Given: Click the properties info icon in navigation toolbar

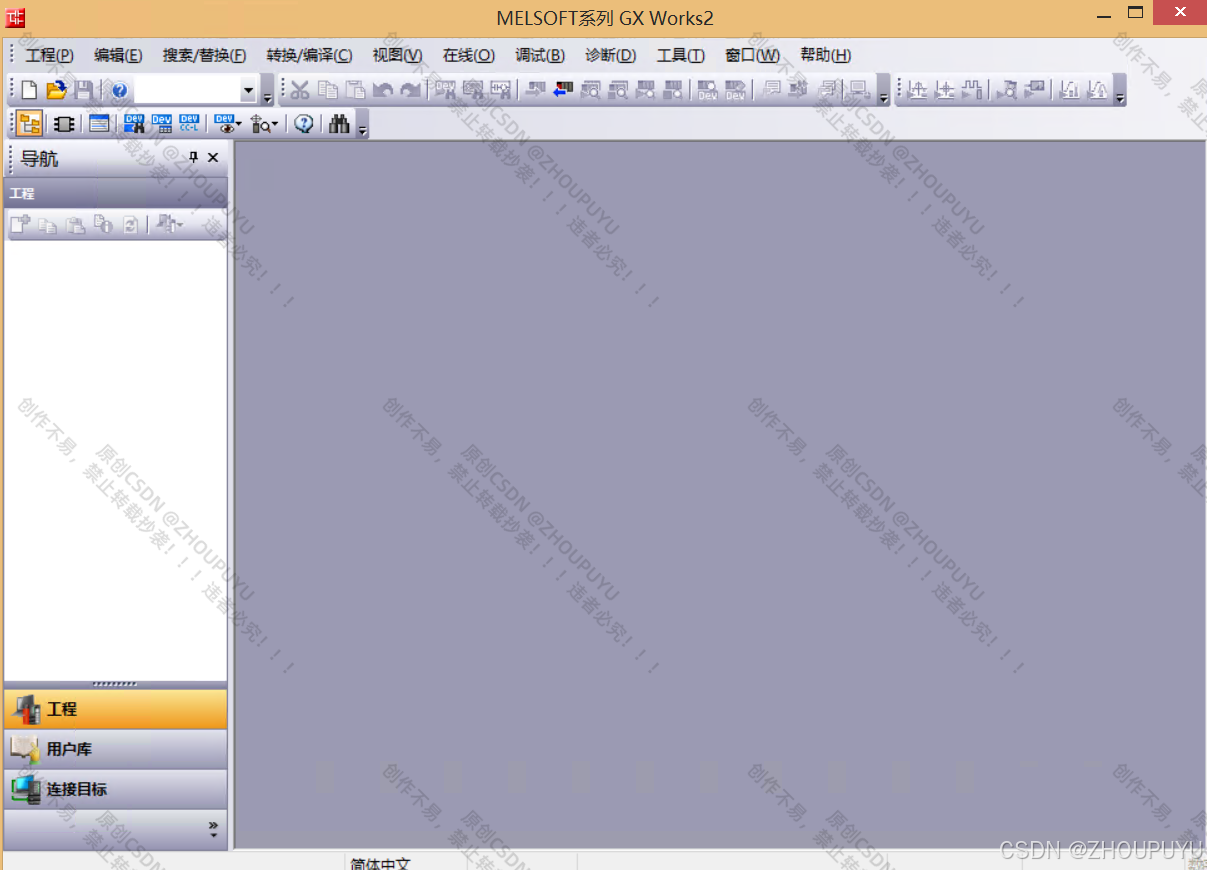Looking at the screenshot, I should 103,225.
